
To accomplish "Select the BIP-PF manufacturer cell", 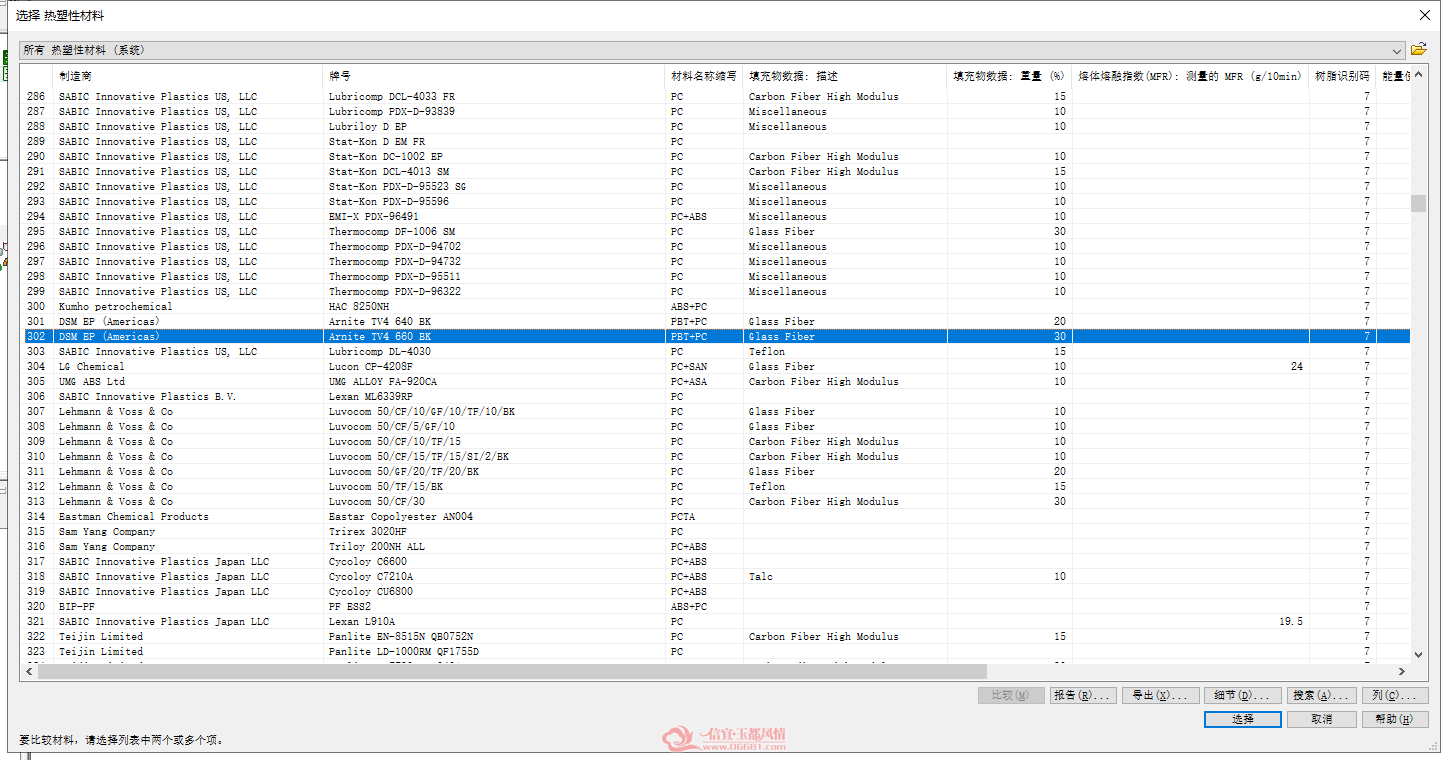I will (x=76, y=606).
